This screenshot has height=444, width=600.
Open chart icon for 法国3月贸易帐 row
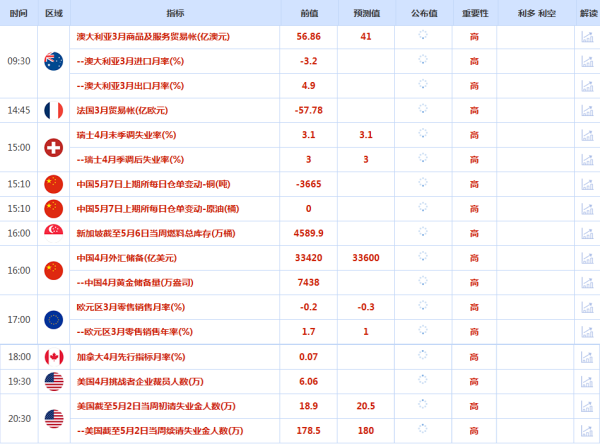coord(587,110)
